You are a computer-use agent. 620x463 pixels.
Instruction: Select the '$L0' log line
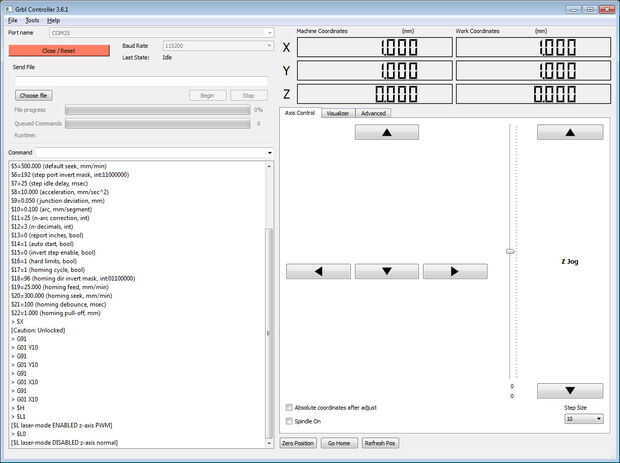pos(19,434)
